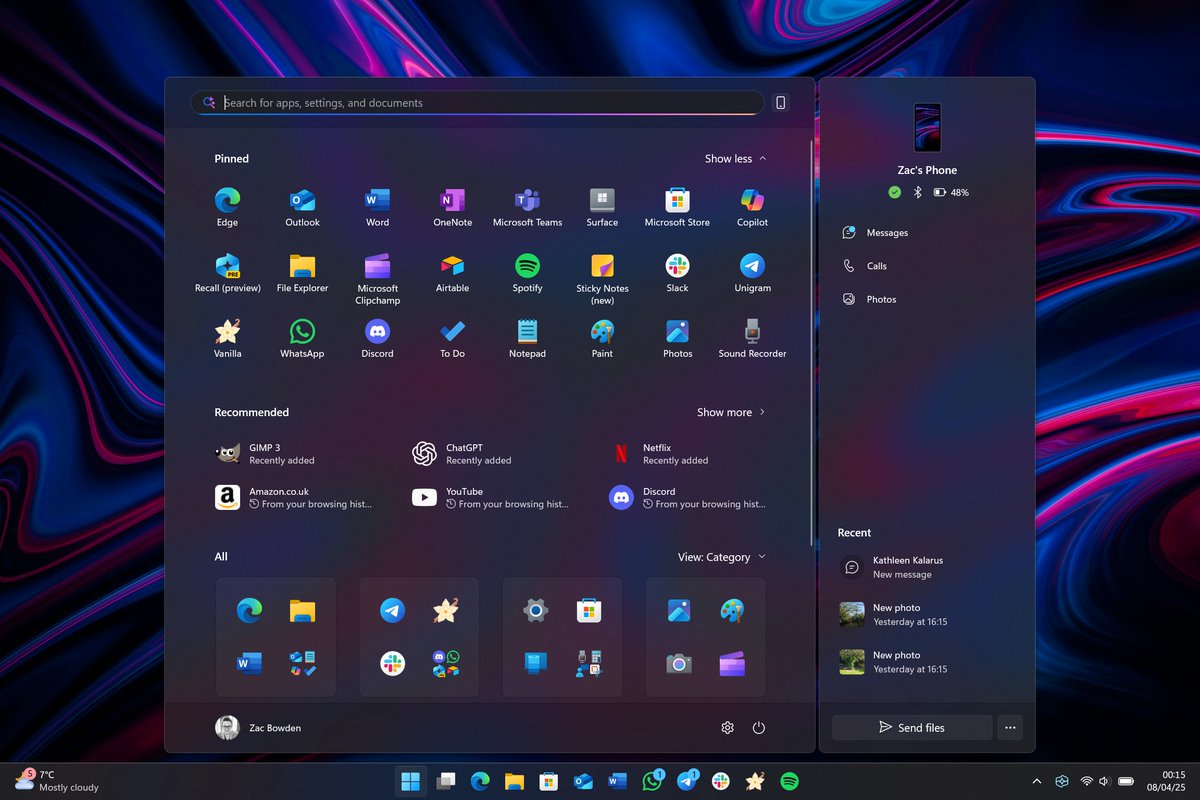Launch the pinned OneNote app
The image size is (1200, 800).
(452, 207)
